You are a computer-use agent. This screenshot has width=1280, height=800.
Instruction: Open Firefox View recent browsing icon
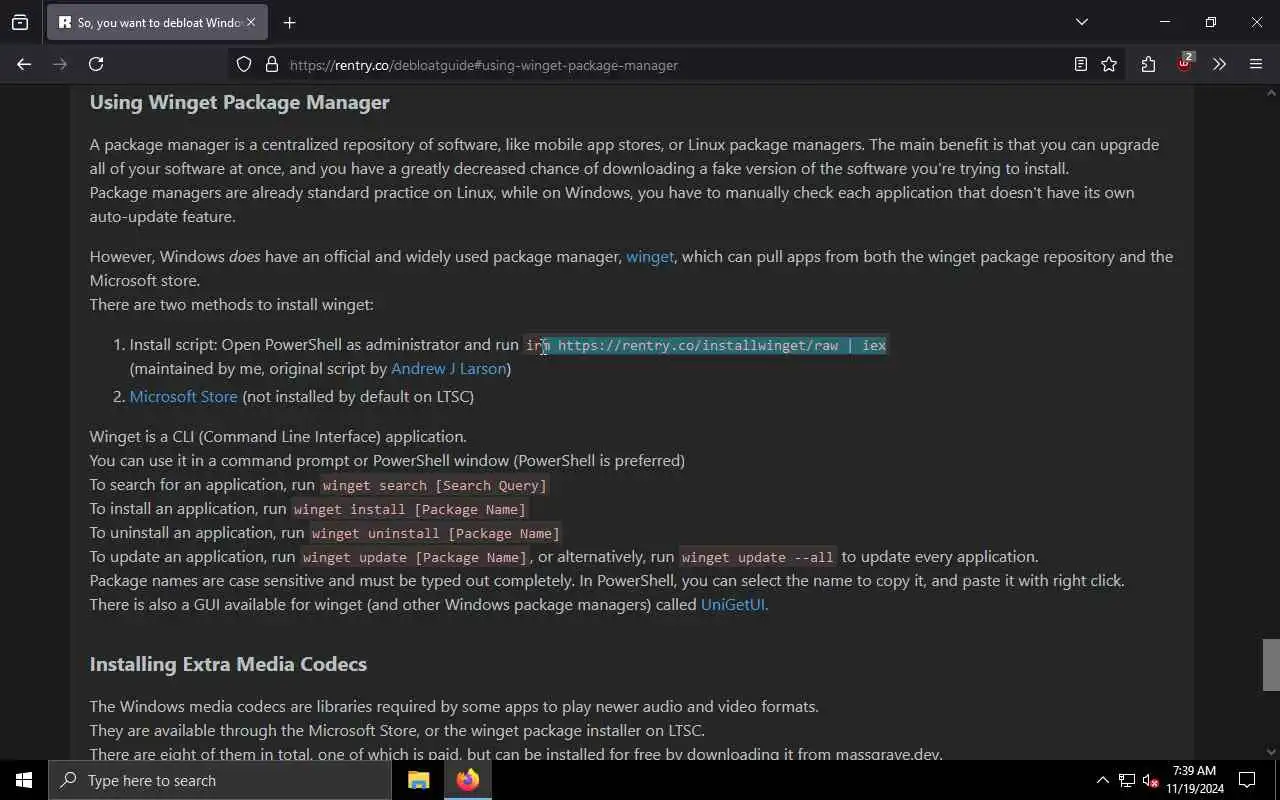coord(20,22)
